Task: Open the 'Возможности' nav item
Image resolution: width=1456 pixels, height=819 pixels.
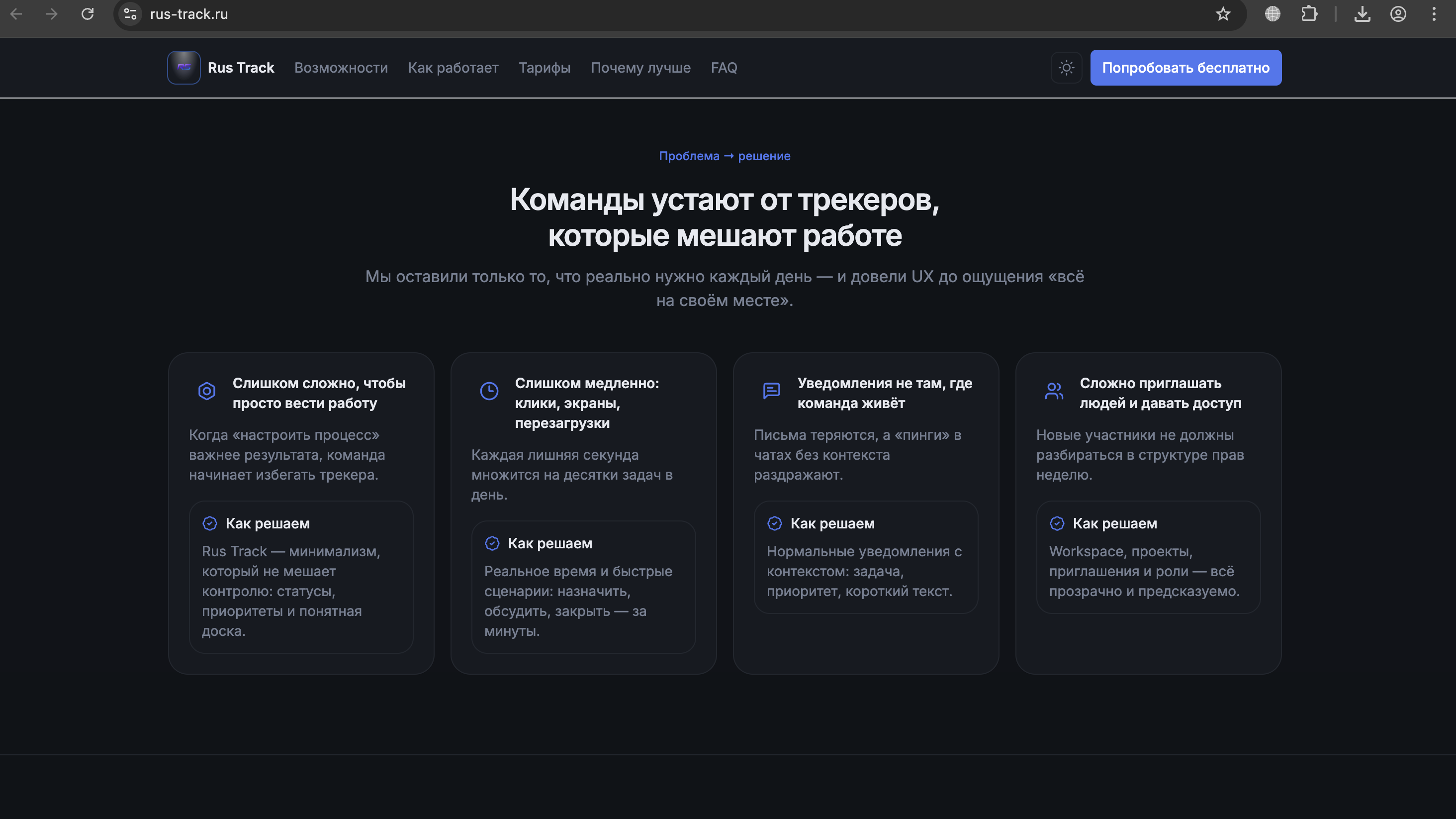Action: tap(341, 68)
